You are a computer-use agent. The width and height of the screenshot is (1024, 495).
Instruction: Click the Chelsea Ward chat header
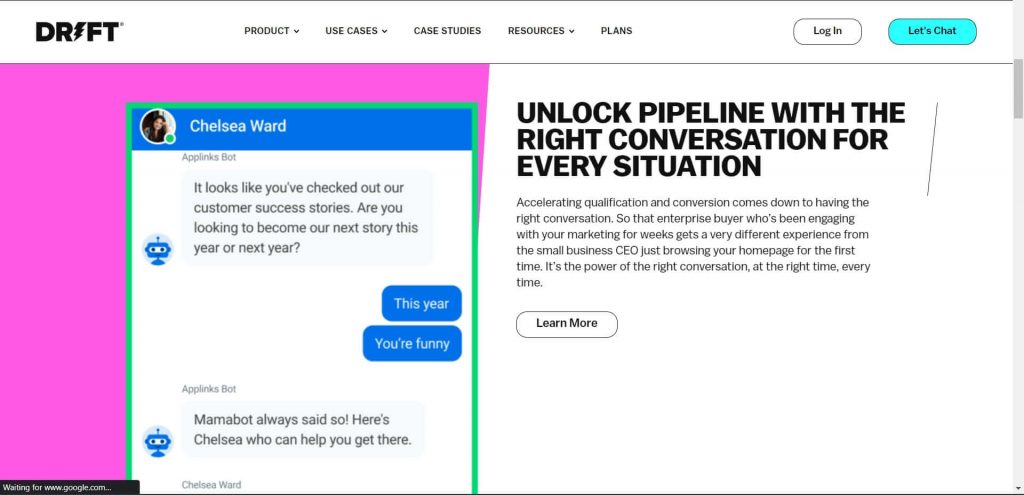pyautogui.click(x=302, y=126)
